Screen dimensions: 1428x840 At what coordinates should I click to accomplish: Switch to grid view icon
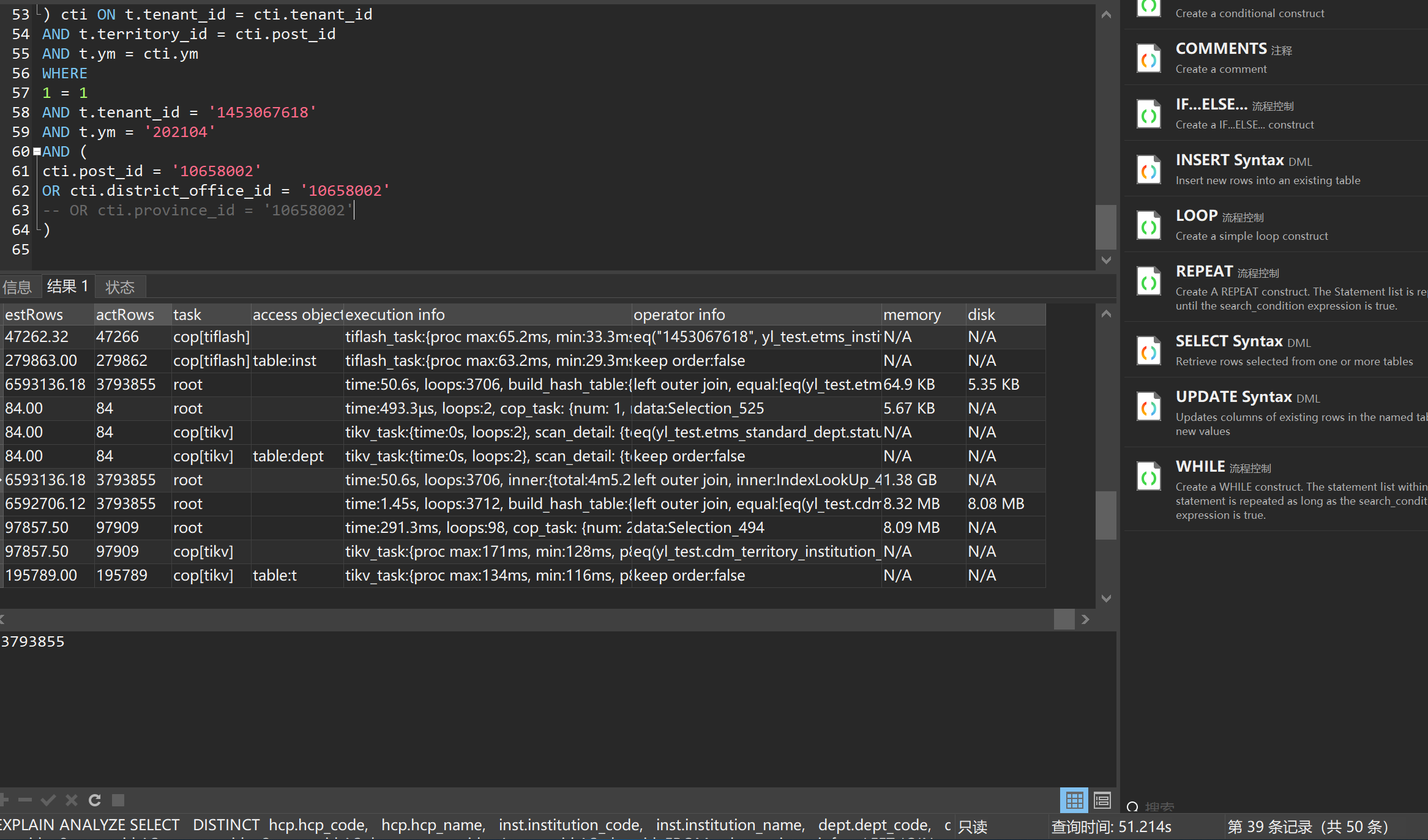pyautogui.click(x=1074, y=800)
